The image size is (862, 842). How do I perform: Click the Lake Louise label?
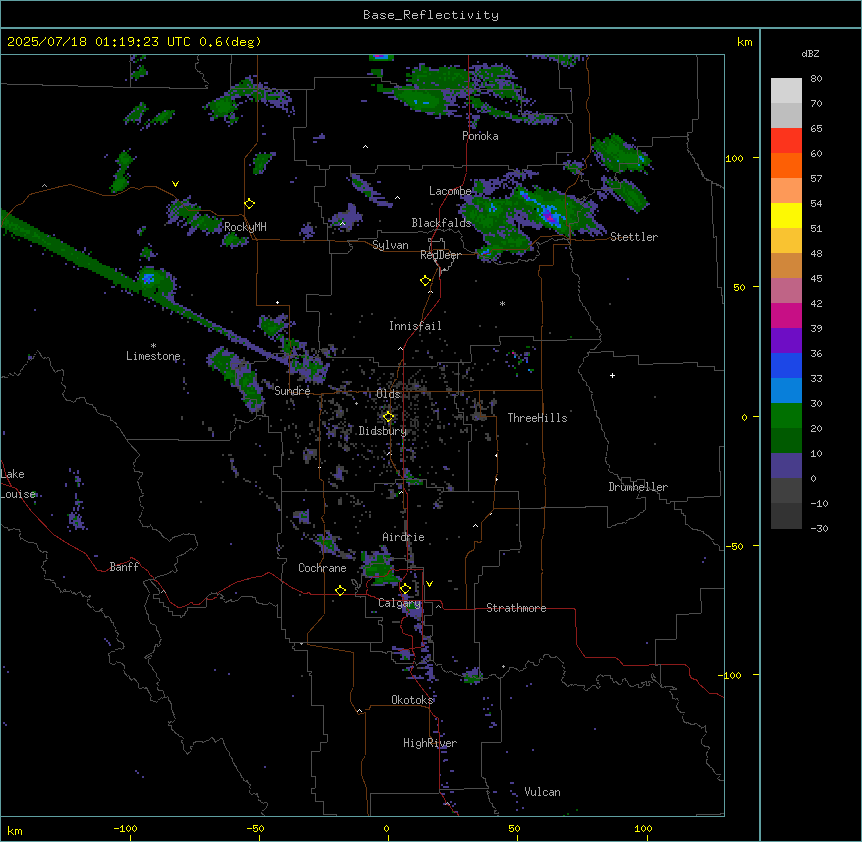[x=18, y=484]
